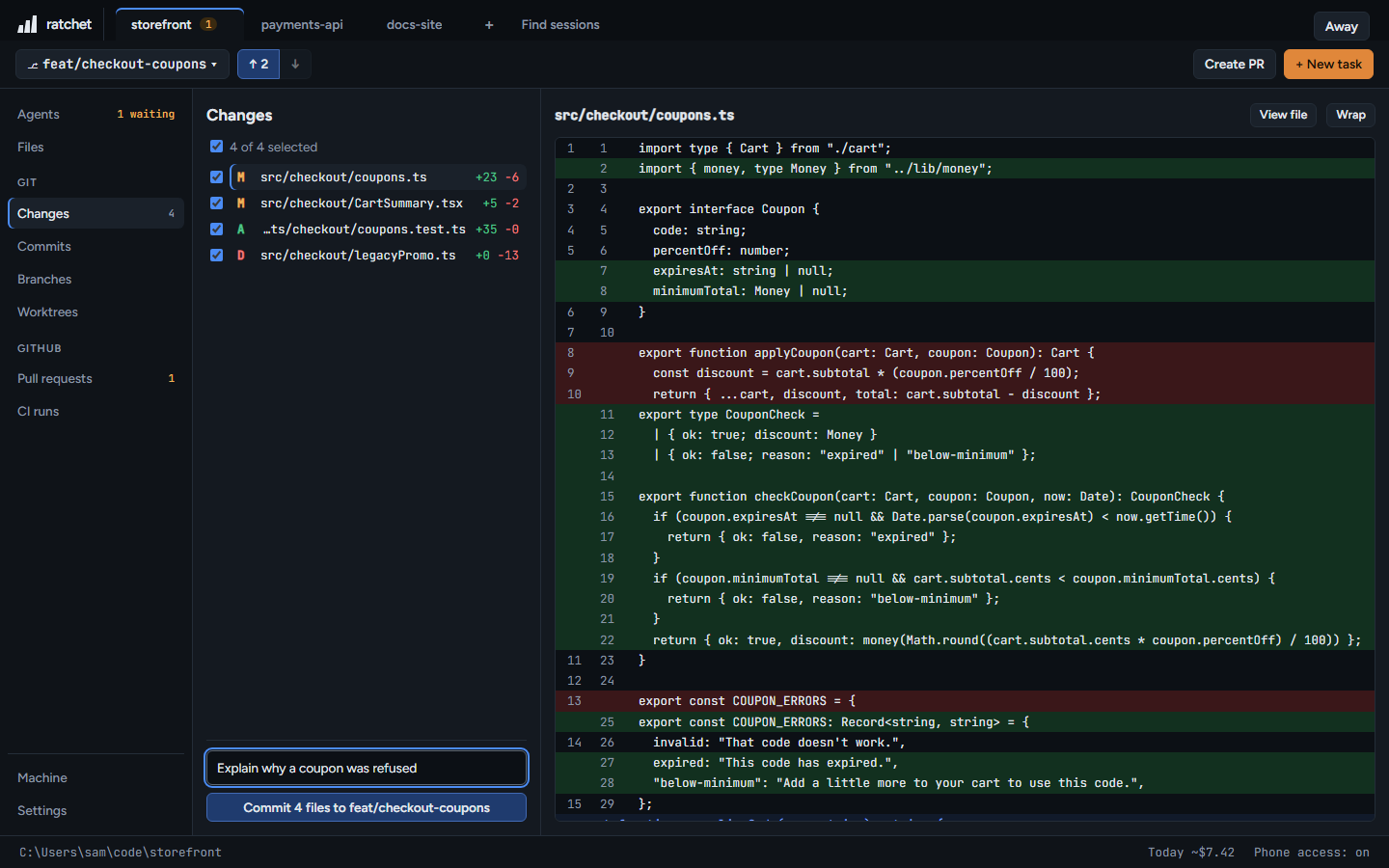Click the src/checkout/coupons.ts diff header path
The height and width of the screenshot is (868, 1389).
coord(644,115)
